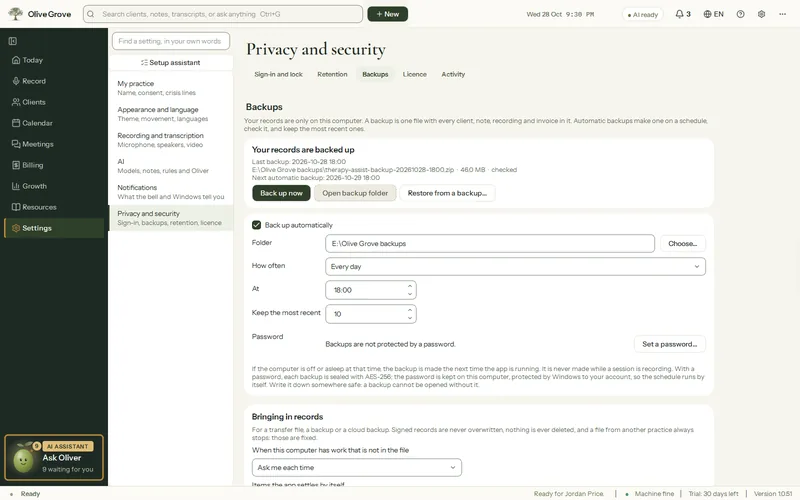
Task: Click the AI ready status indicator
Action: coord(642,14)
